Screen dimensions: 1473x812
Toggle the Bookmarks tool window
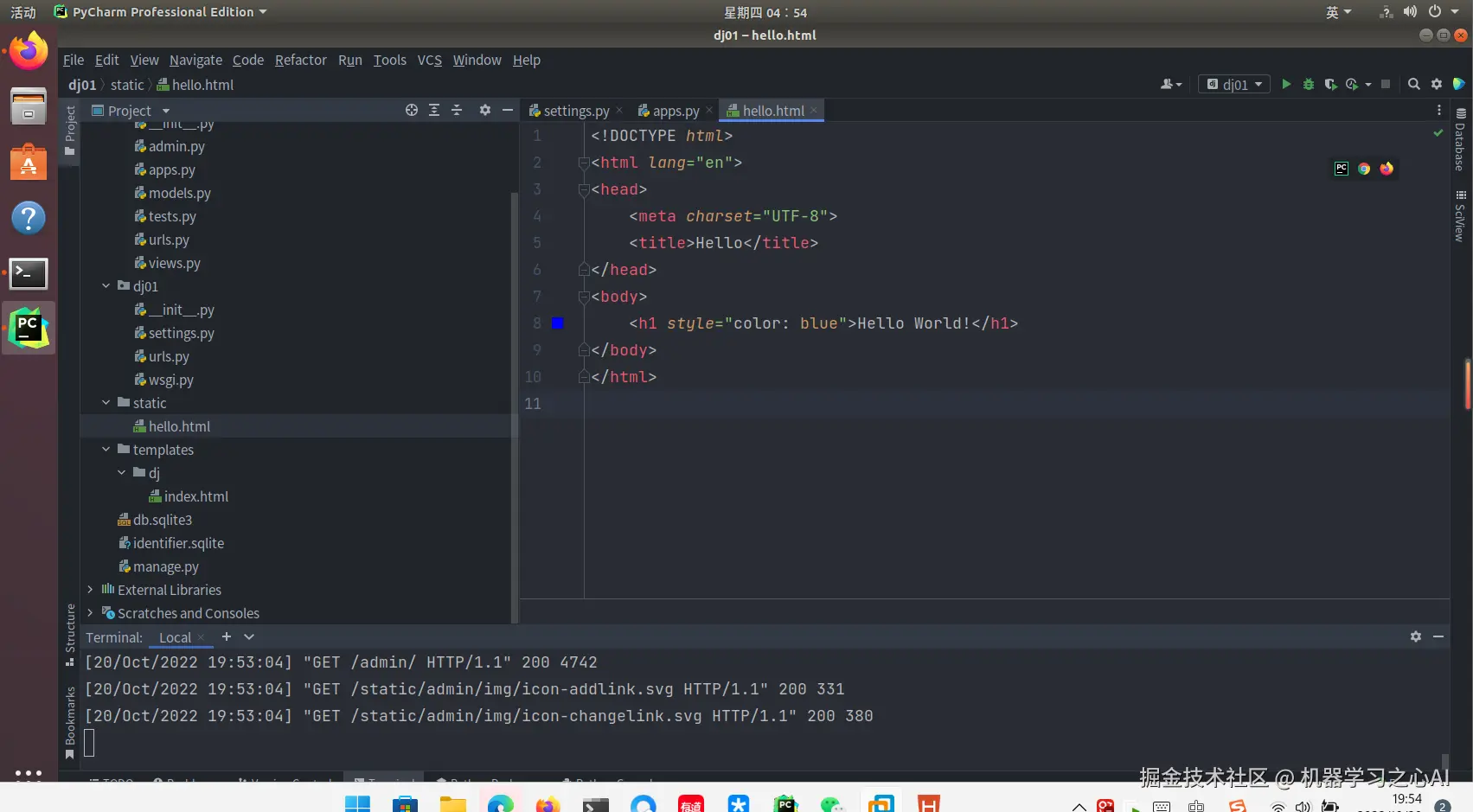70,722
